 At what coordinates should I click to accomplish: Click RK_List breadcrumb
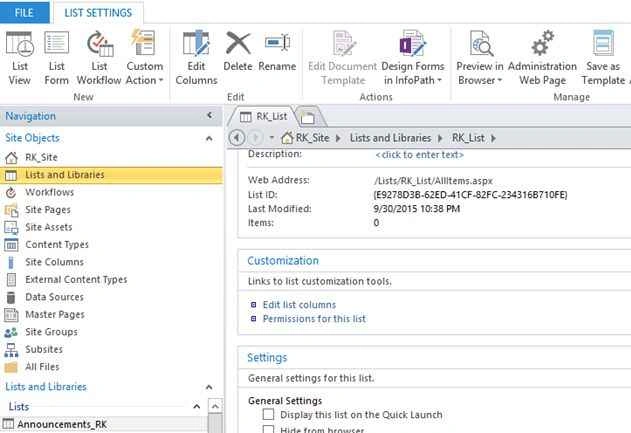pyautogui.click(x=468, y=138)
